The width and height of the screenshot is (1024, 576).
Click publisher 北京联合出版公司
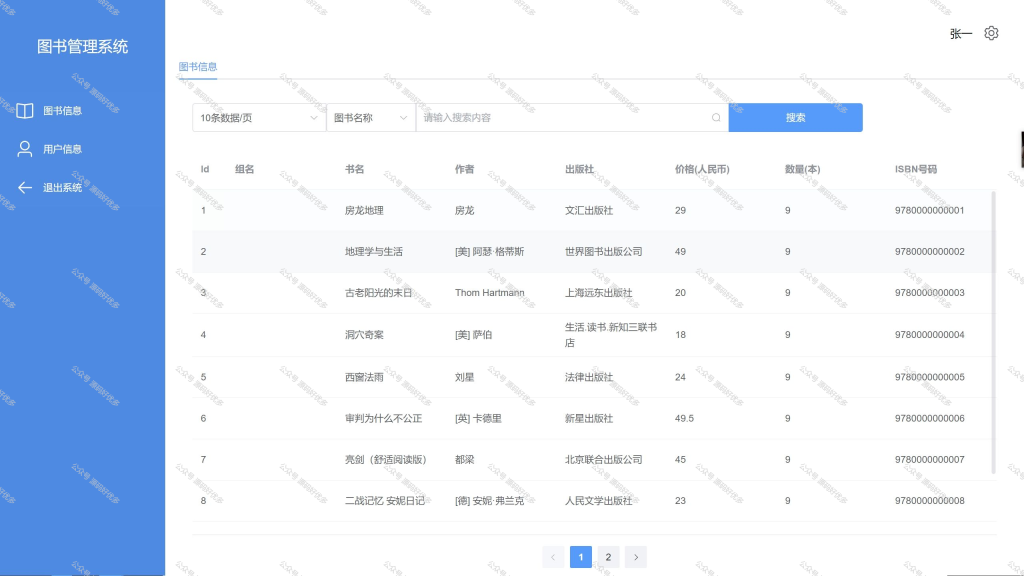(x=603, y=460)
